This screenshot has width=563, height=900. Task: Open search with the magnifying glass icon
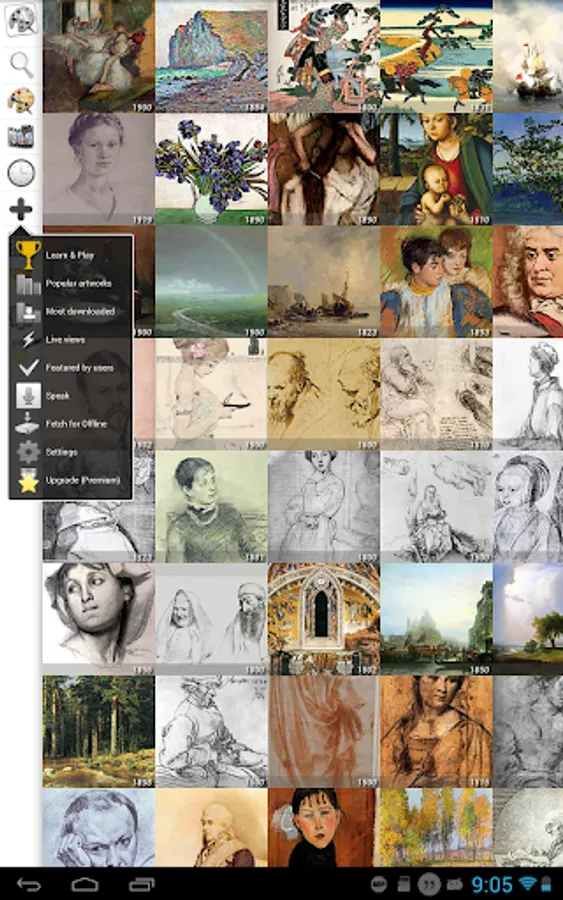(21, 64)
